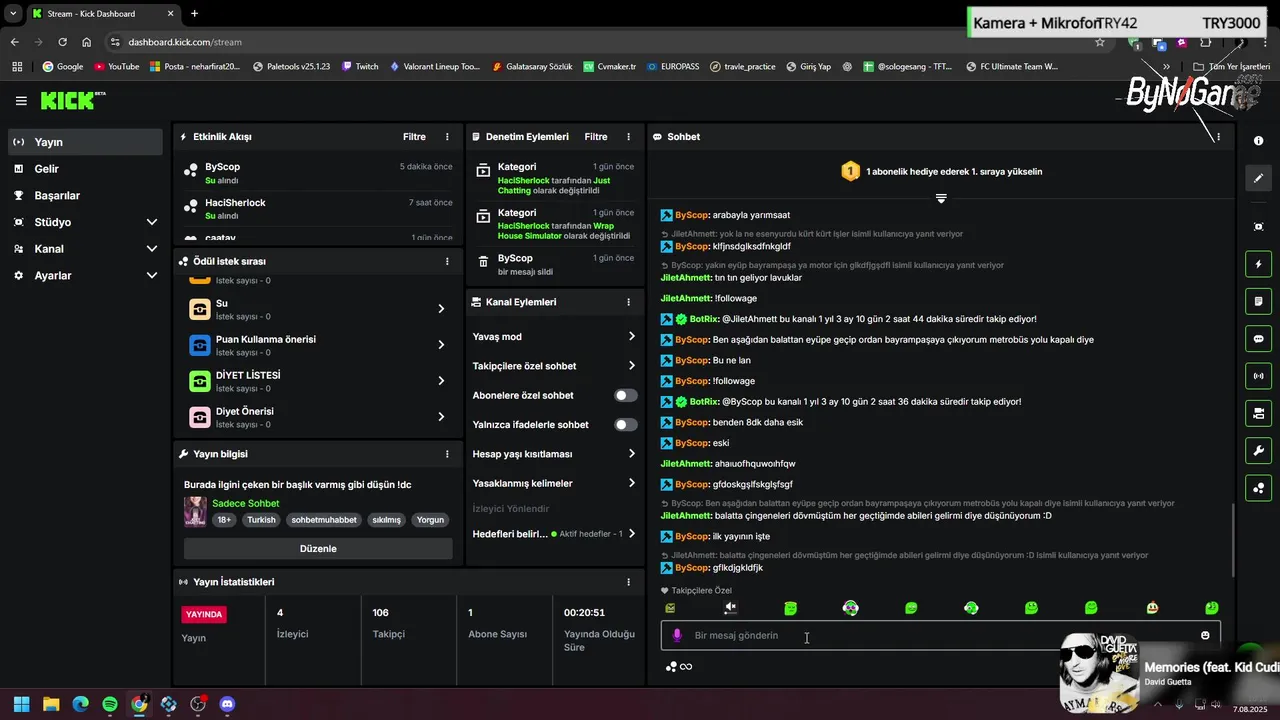
Task: Click the three-dots reward icon at sidebar bottom
Action: pyautogui.click(x=1258, y=488)
